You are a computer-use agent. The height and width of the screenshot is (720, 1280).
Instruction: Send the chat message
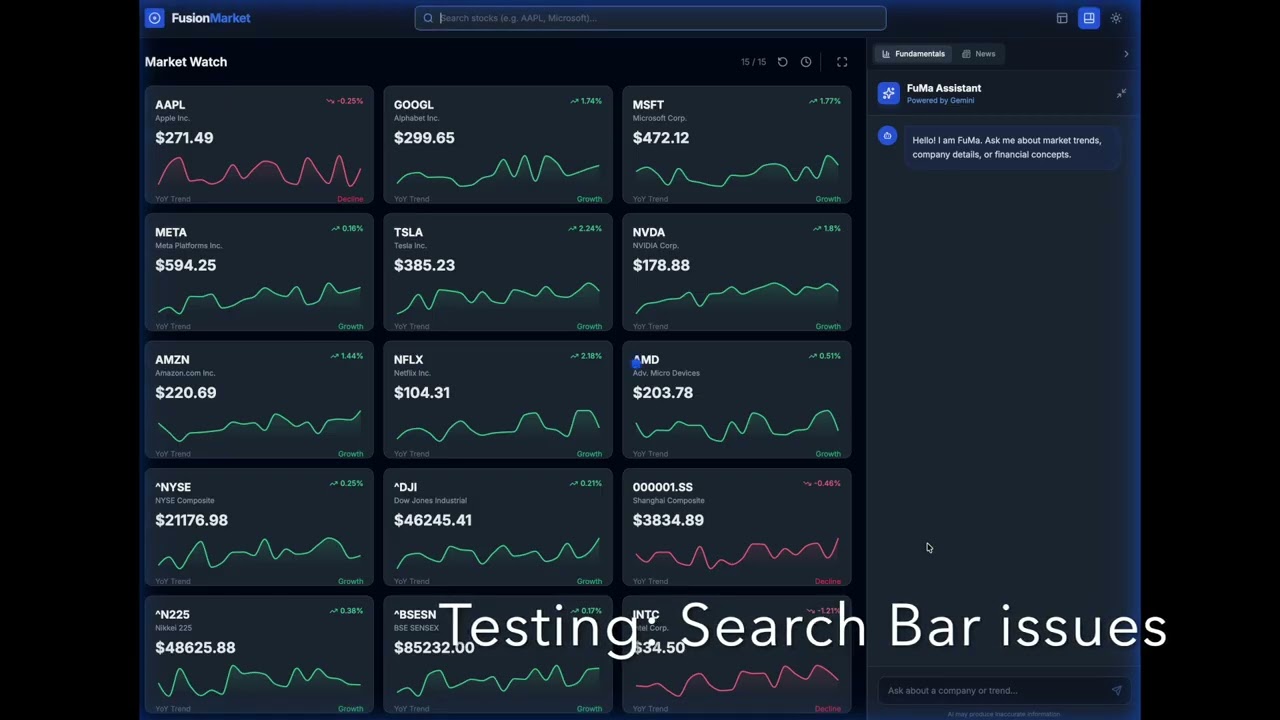pos(1117,690)
